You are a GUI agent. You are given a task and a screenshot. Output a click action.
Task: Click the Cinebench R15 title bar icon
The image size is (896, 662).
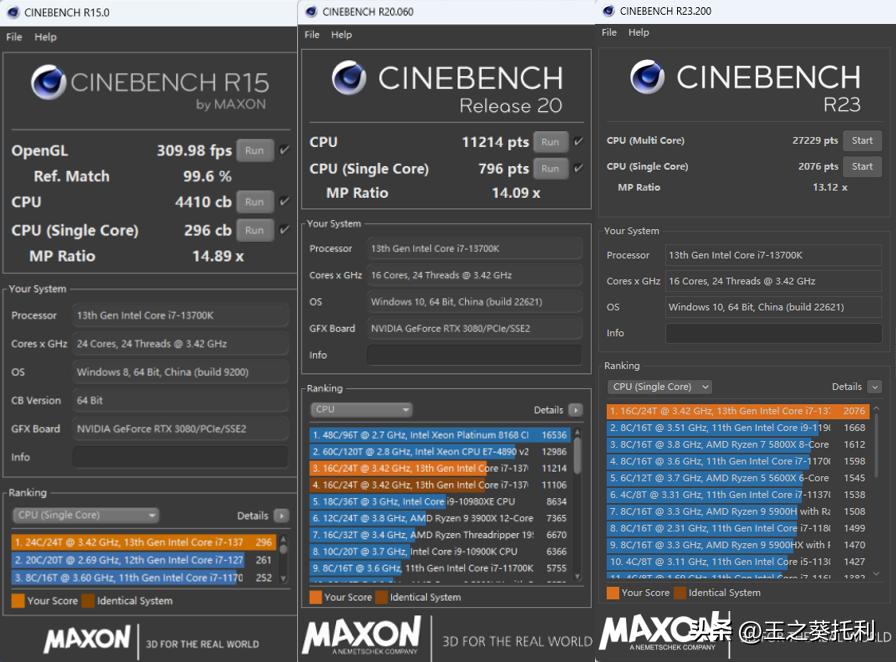12,13
